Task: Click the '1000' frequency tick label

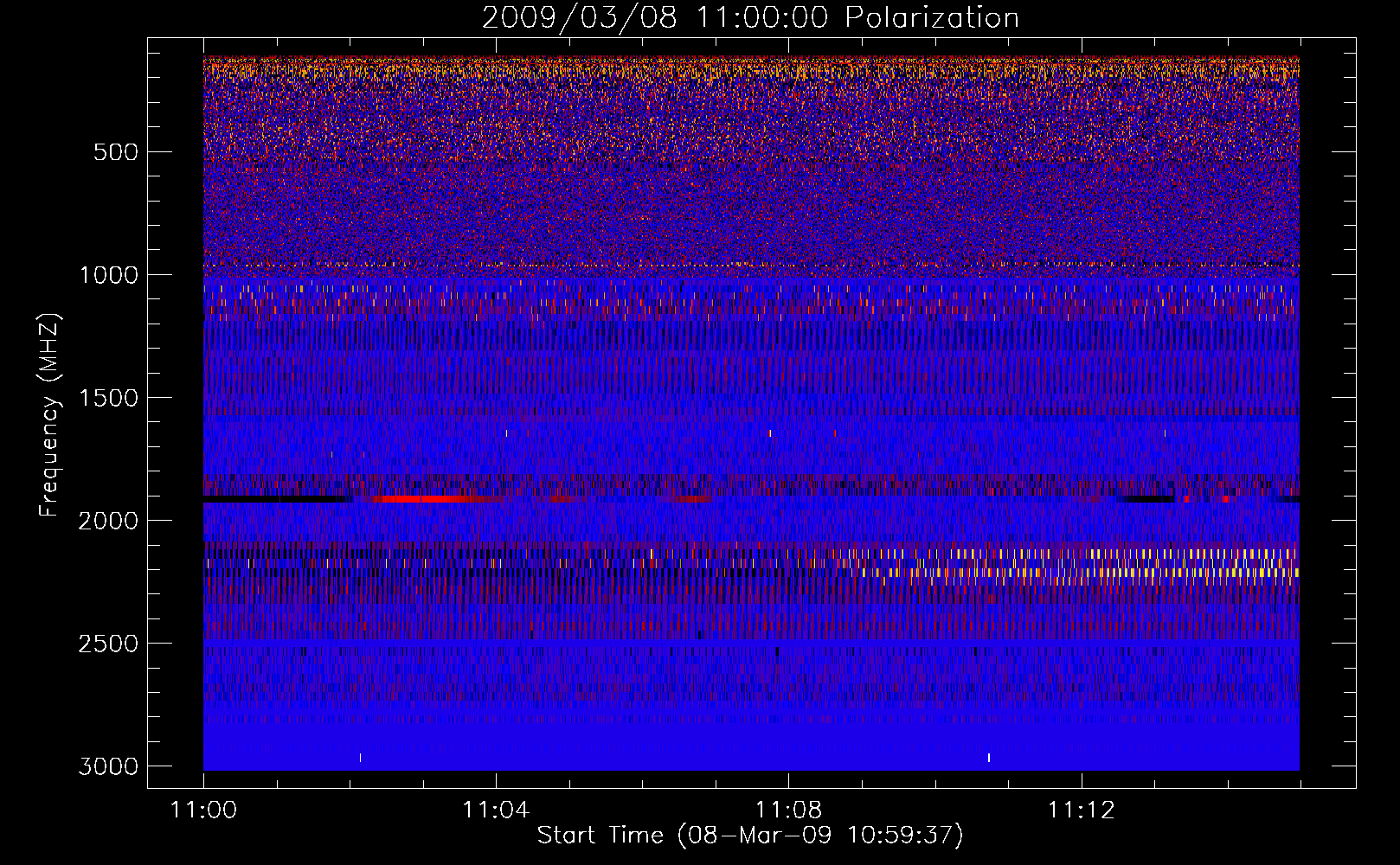Action: coord(108,275)
